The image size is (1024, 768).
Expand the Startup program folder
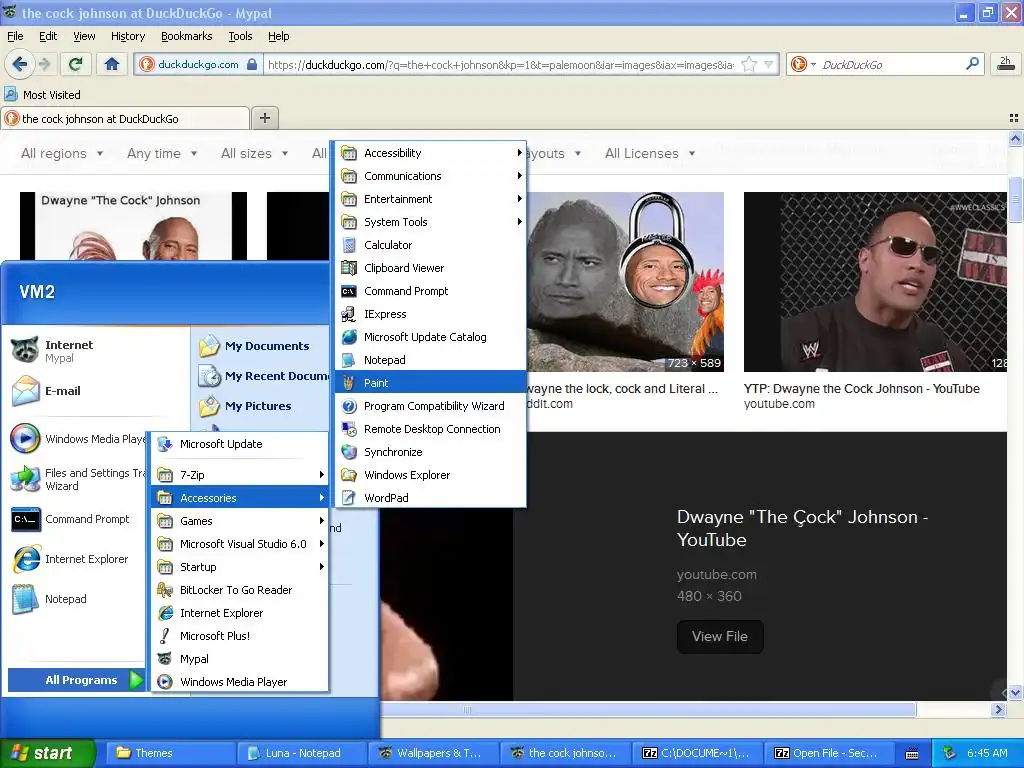point(240,567)
